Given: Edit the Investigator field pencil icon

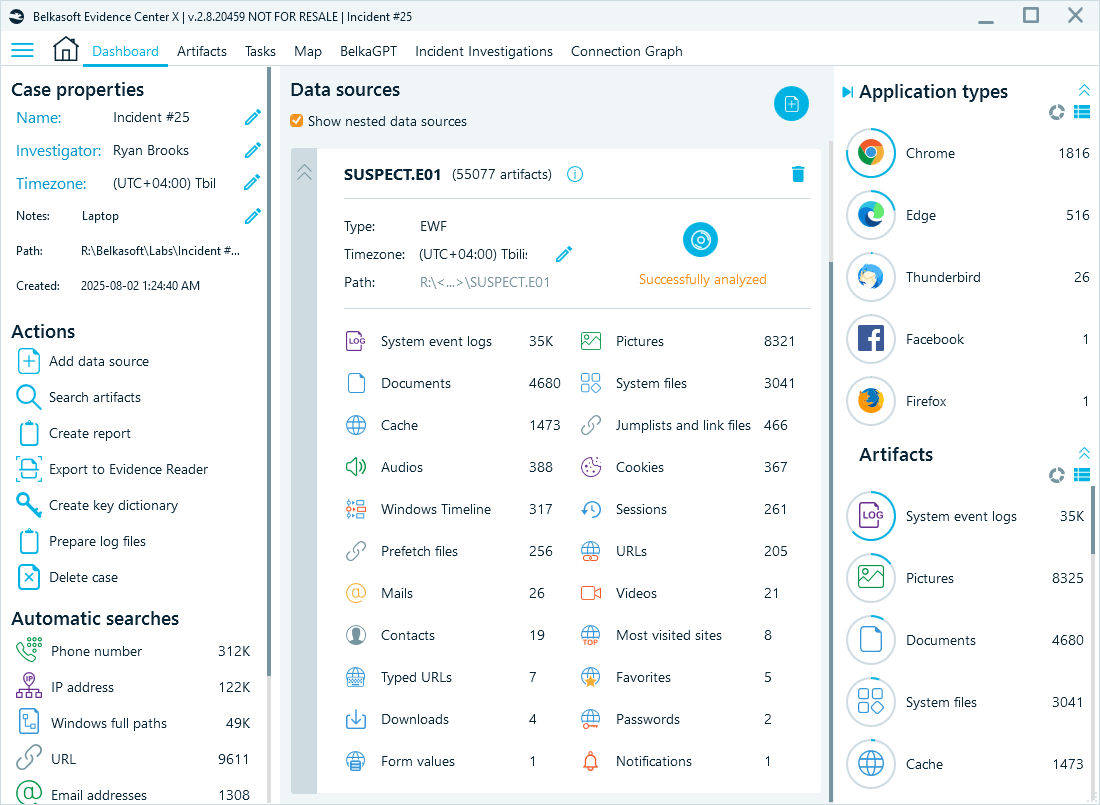Looking at the screenshot, I should tap(253, 150).
